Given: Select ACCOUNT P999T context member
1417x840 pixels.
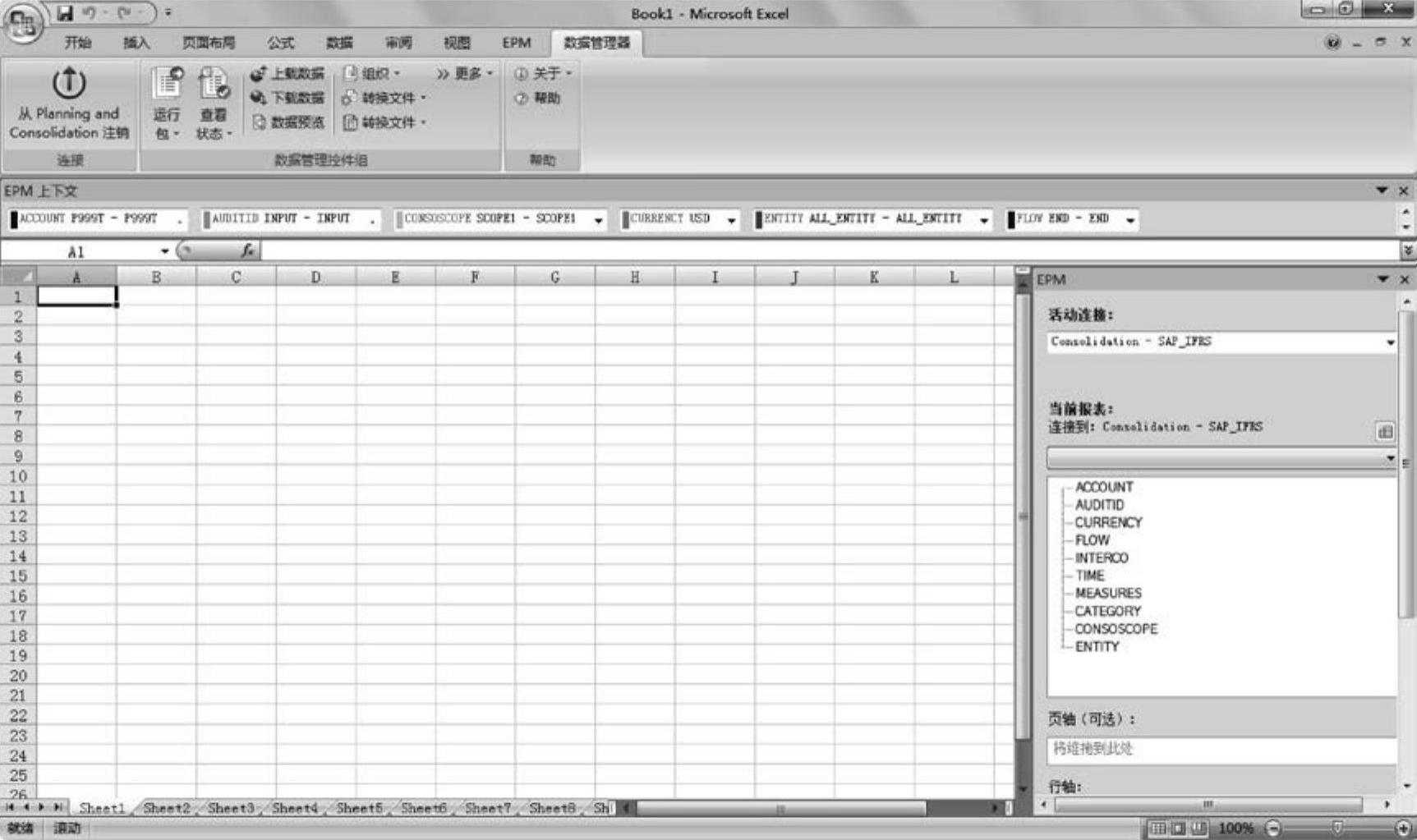Looking at the screenshot, I should point(97,219).
